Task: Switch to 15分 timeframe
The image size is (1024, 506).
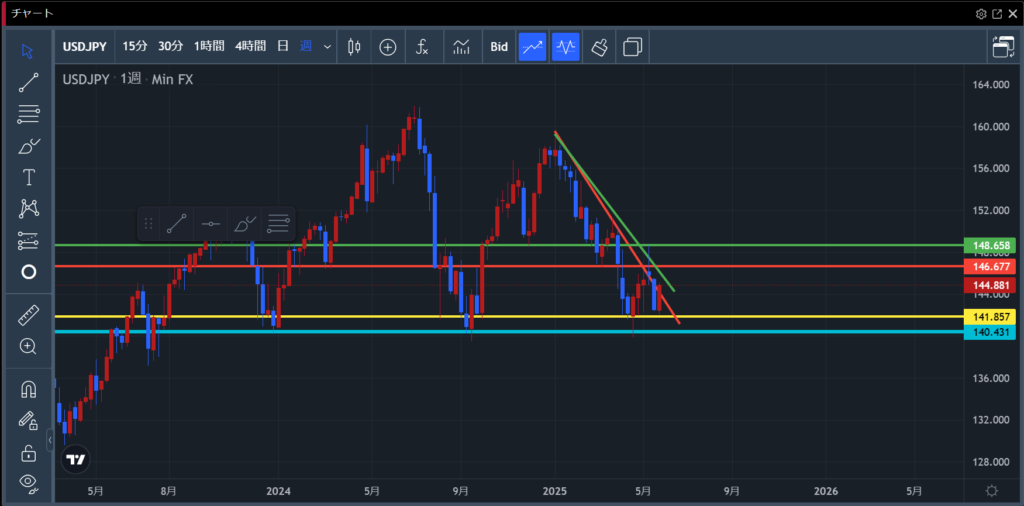Action: [x=135, y=46]
